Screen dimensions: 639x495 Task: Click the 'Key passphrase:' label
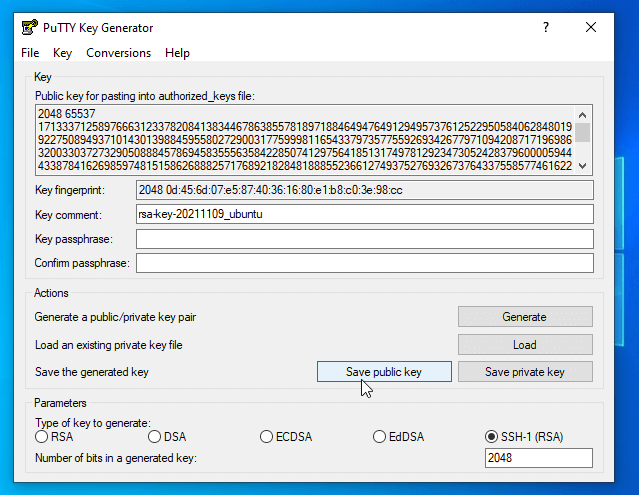tap(73, 239)
